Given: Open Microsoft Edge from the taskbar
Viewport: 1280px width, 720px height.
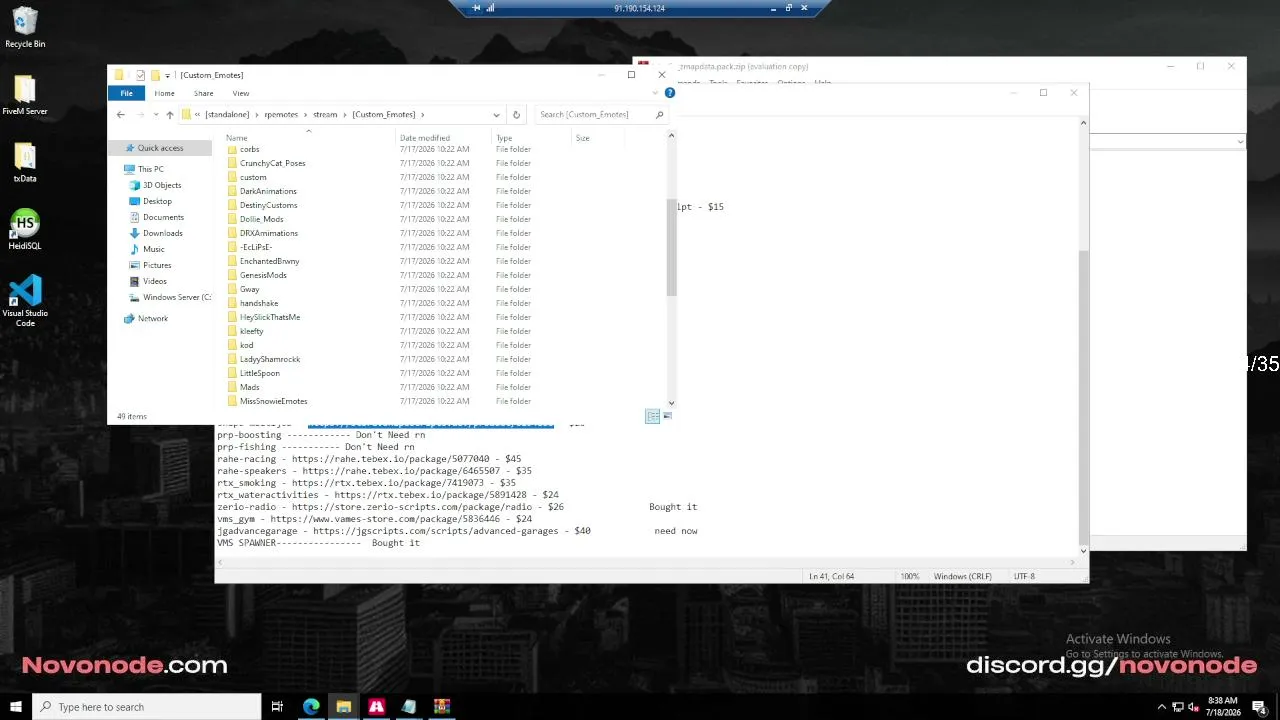Looking at the screenshot, I should (x=311, y=707).
